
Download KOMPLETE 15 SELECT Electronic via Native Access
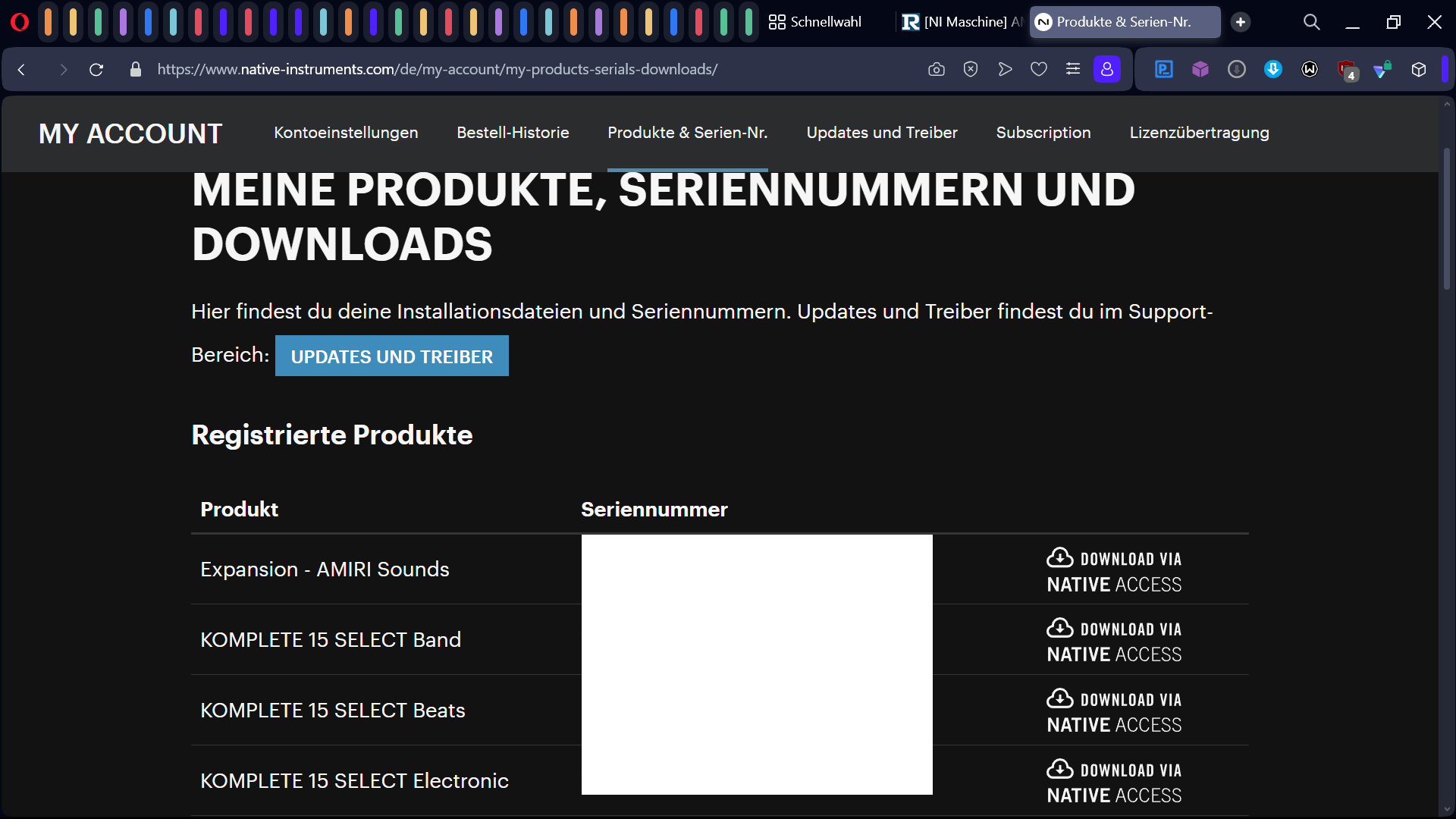point(1114,783)
